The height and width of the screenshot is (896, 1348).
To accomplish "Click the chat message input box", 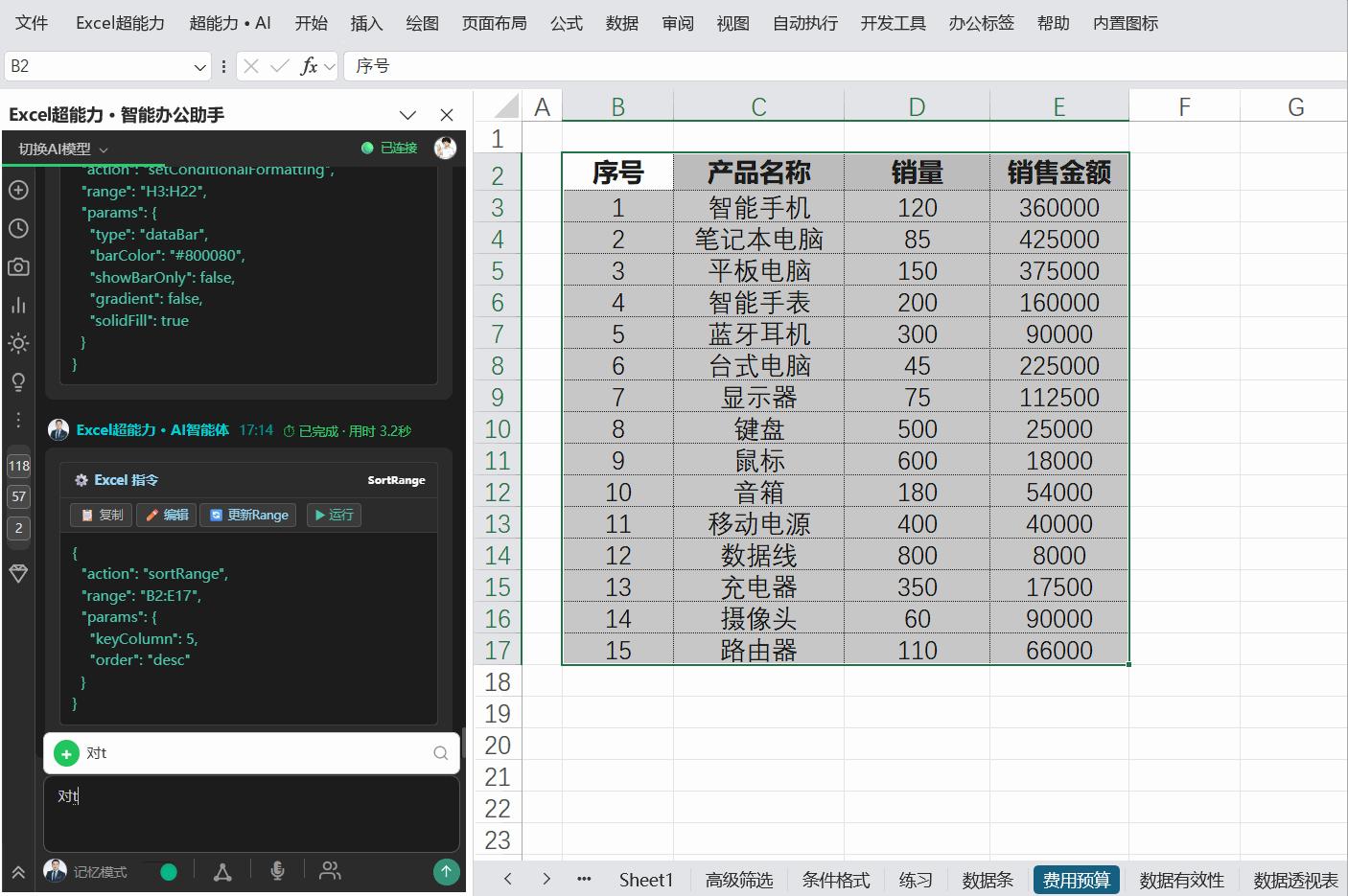I will (x=251, y=814).
